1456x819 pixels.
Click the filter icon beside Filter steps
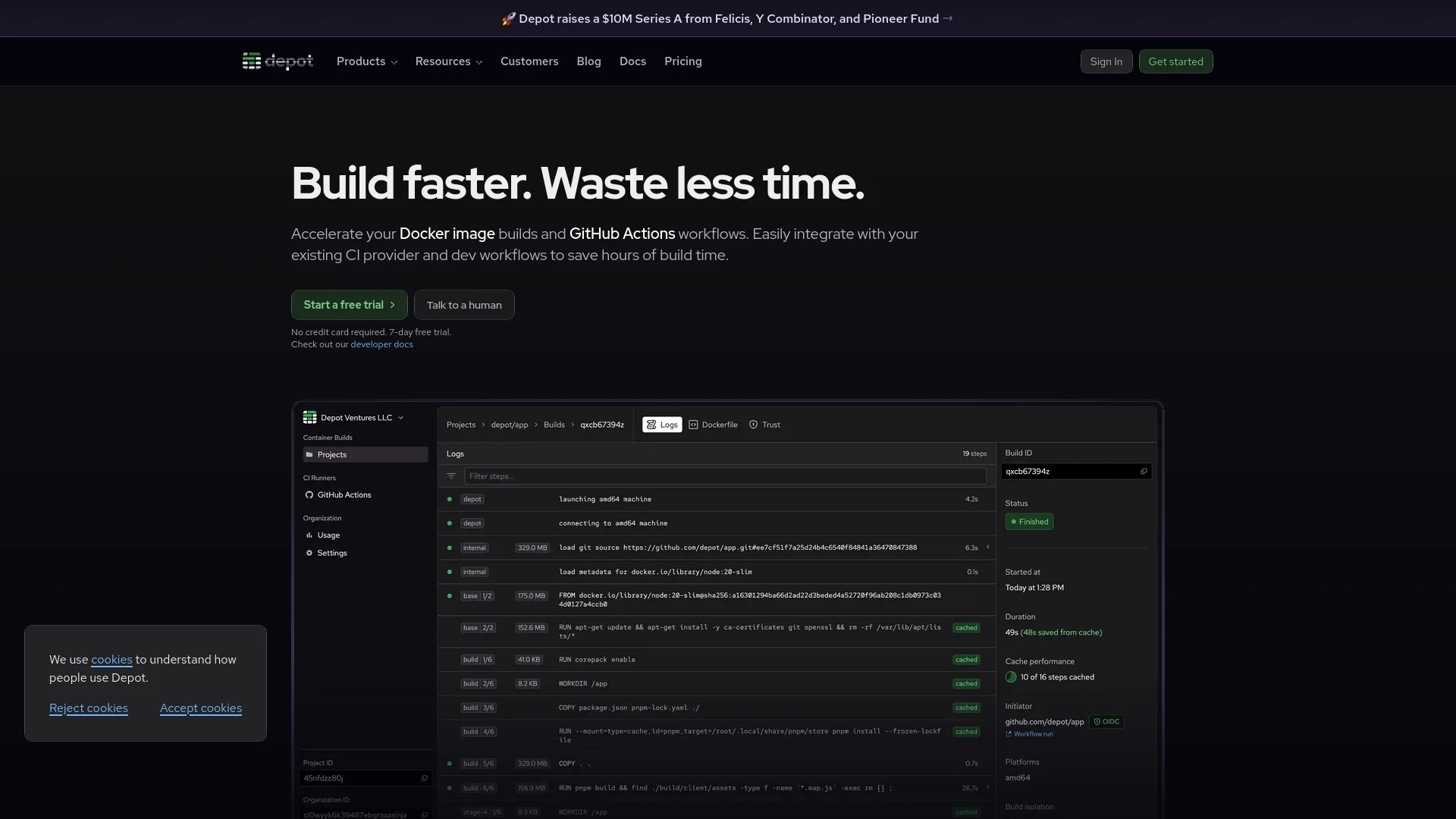pos(451,476)
